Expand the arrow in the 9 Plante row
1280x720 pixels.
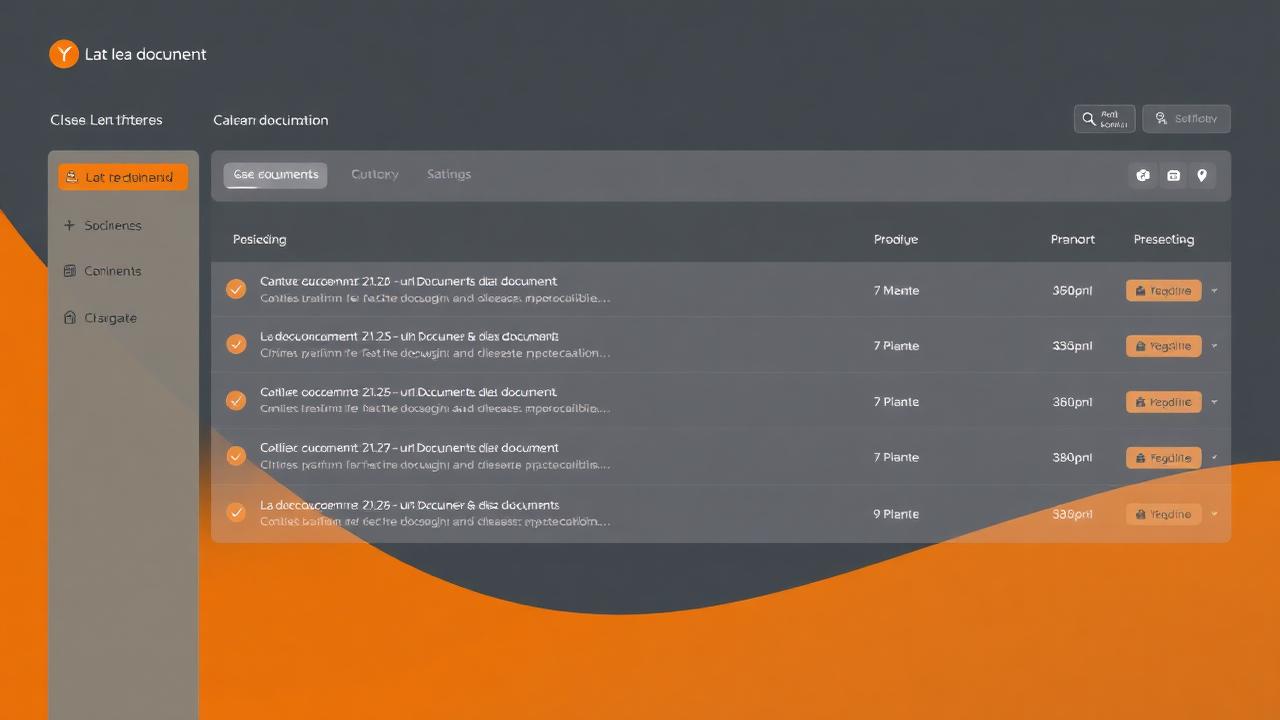pyautogui.click(x=1214, y=514)
